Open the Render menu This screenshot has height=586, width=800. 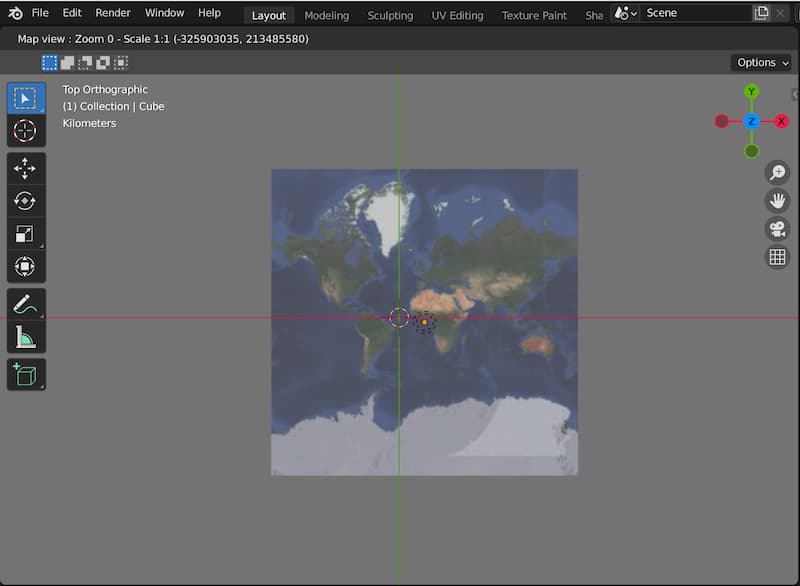pos(113,13)
